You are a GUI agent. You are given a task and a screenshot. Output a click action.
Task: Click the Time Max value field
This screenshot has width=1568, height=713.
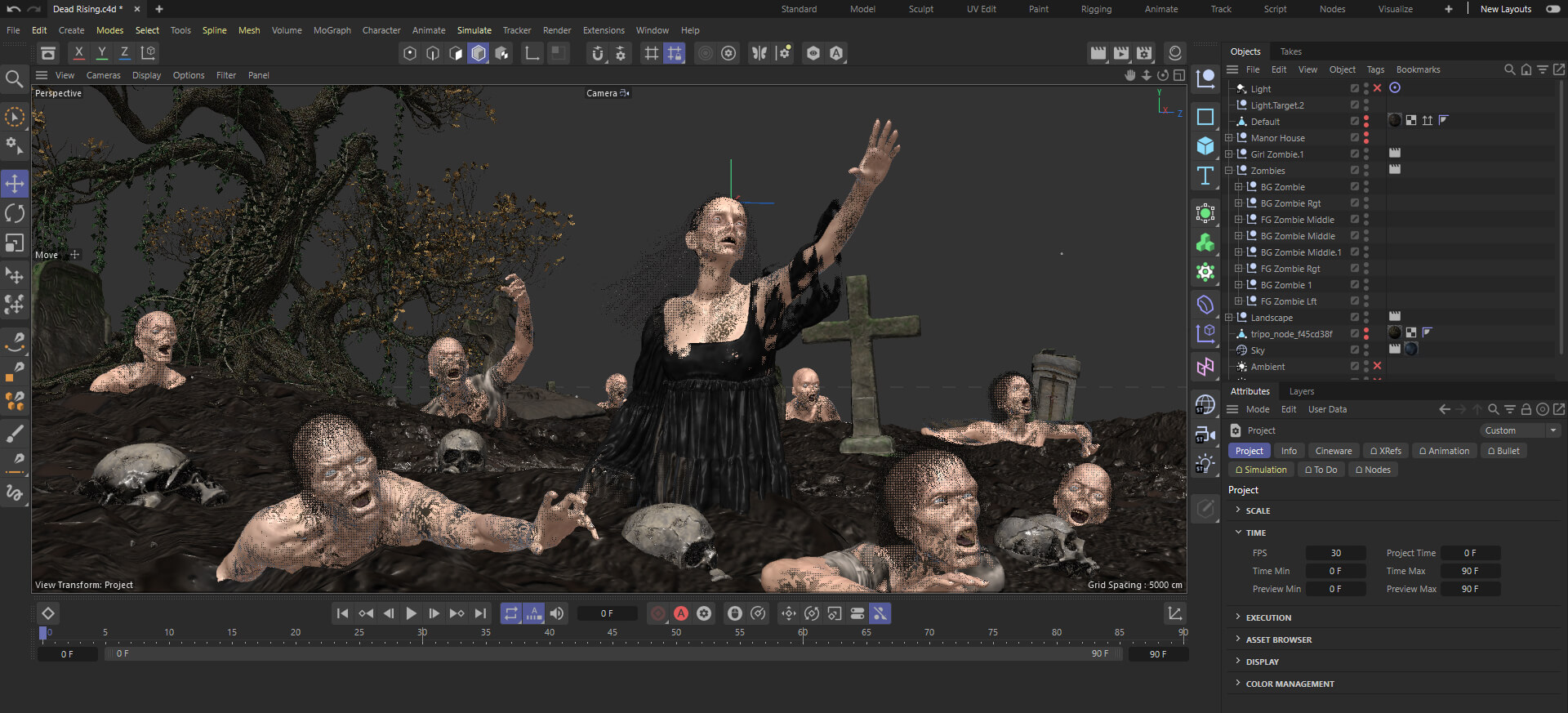tap(1469, 571)
